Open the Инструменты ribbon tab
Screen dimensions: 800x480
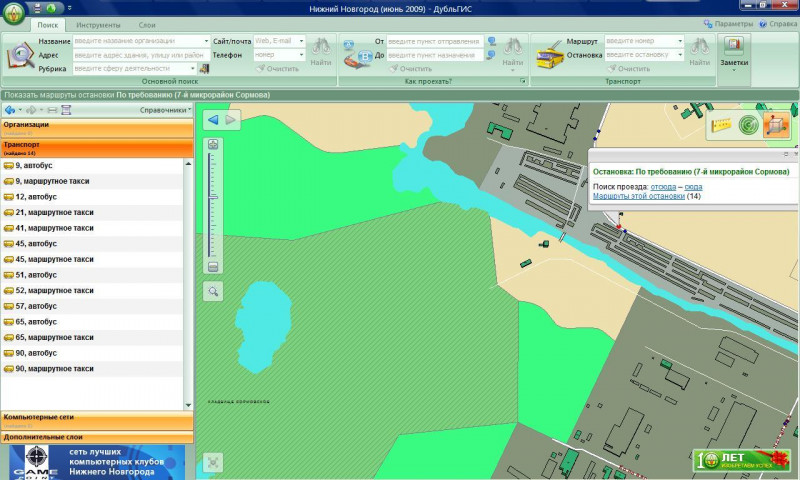[x=98, y=25]
